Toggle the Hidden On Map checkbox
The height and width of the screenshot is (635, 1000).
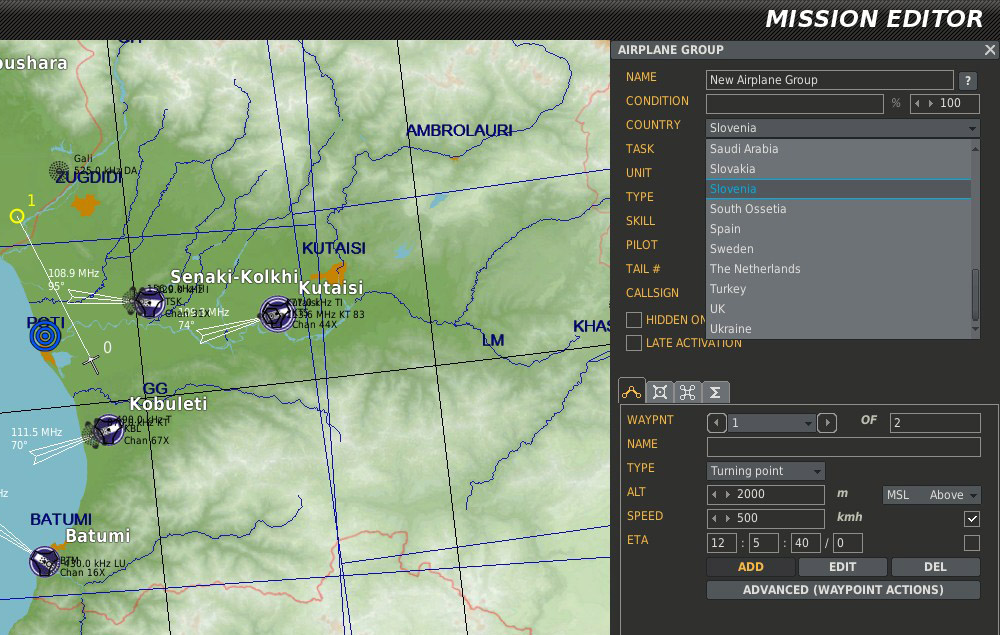pyautogui.click(x=634, y=320)
